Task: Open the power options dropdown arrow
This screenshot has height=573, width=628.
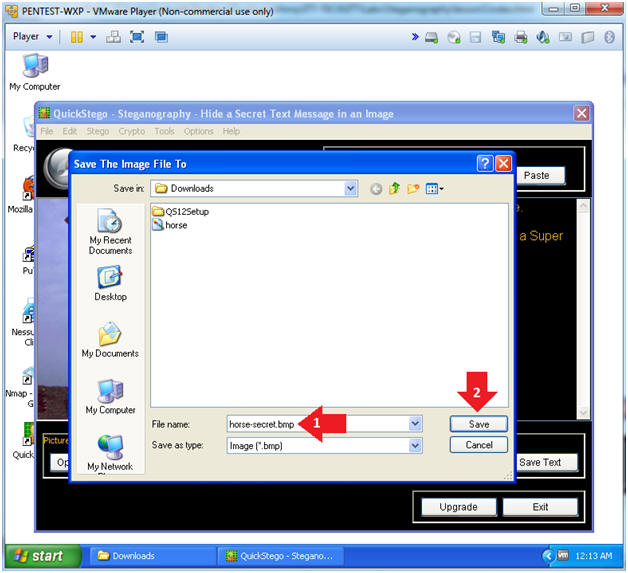Action: click(93, 37)
